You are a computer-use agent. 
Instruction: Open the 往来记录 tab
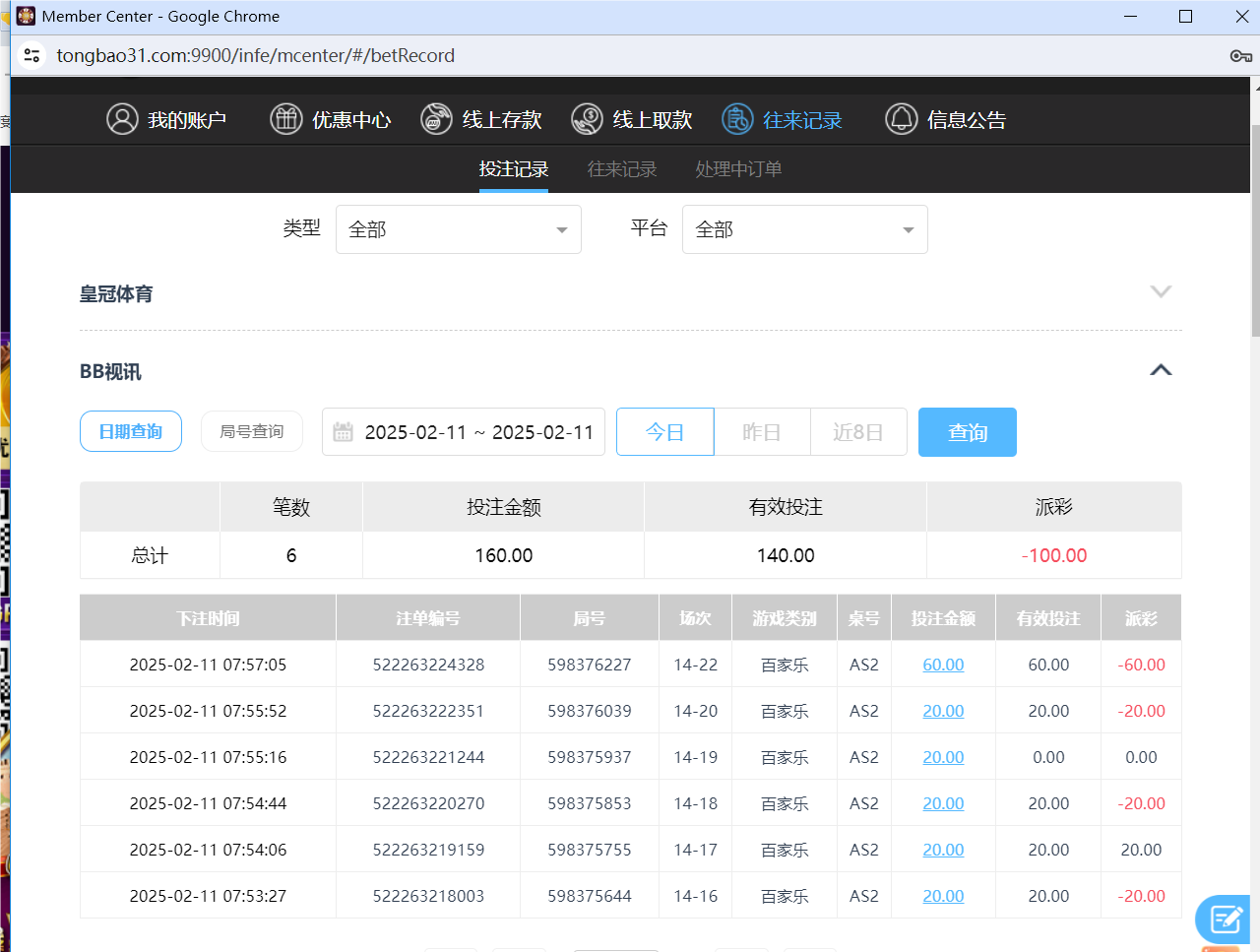click(620, 168)
